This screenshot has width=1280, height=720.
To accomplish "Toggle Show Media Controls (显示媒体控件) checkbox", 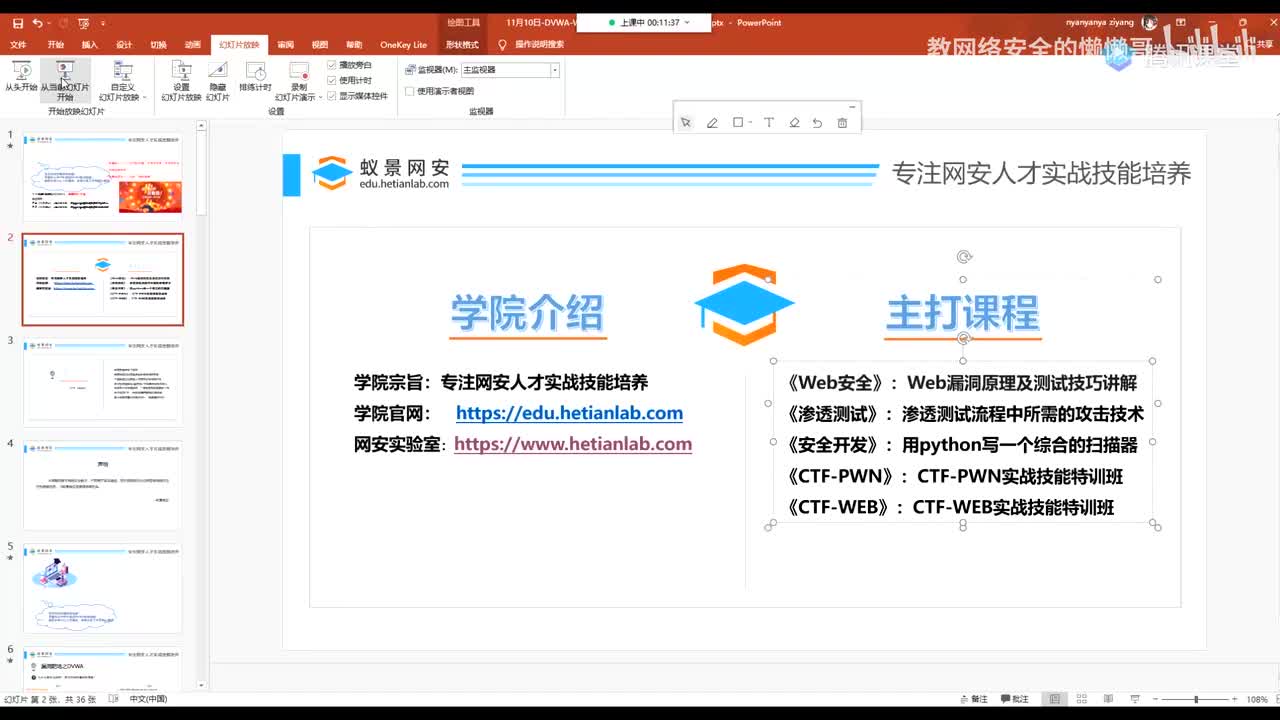I will (x=332, y=96).
